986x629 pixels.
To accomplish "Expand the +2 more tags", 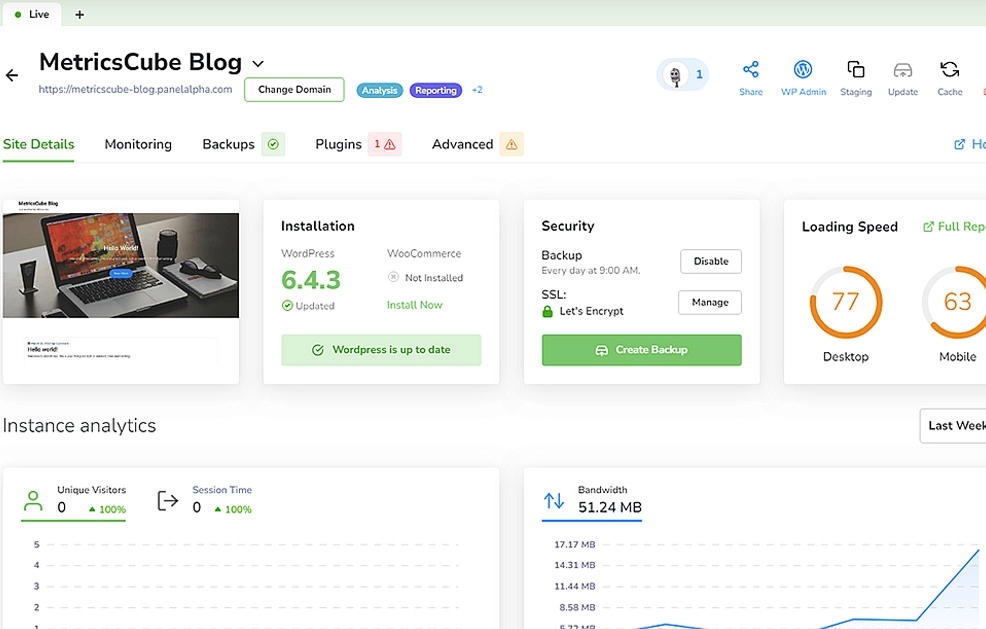I will tap(477, 90).
